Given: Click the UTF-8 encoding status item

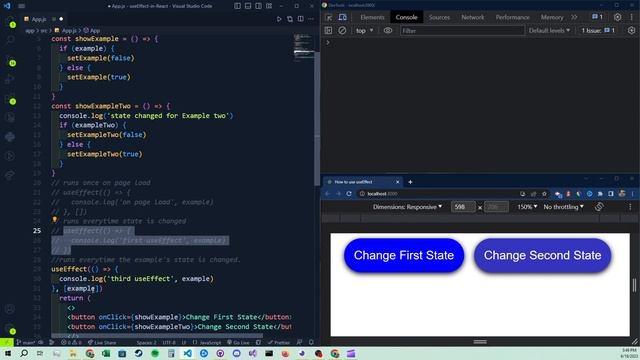Looking at the screenshot, I should click(169, 342).
